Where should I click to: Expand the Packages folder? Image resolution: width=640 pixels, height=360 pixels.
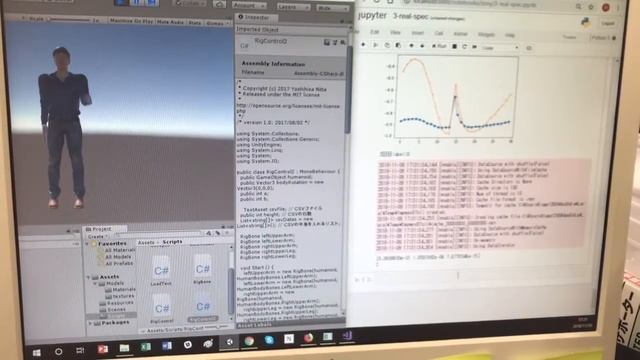tap(90, 323)
